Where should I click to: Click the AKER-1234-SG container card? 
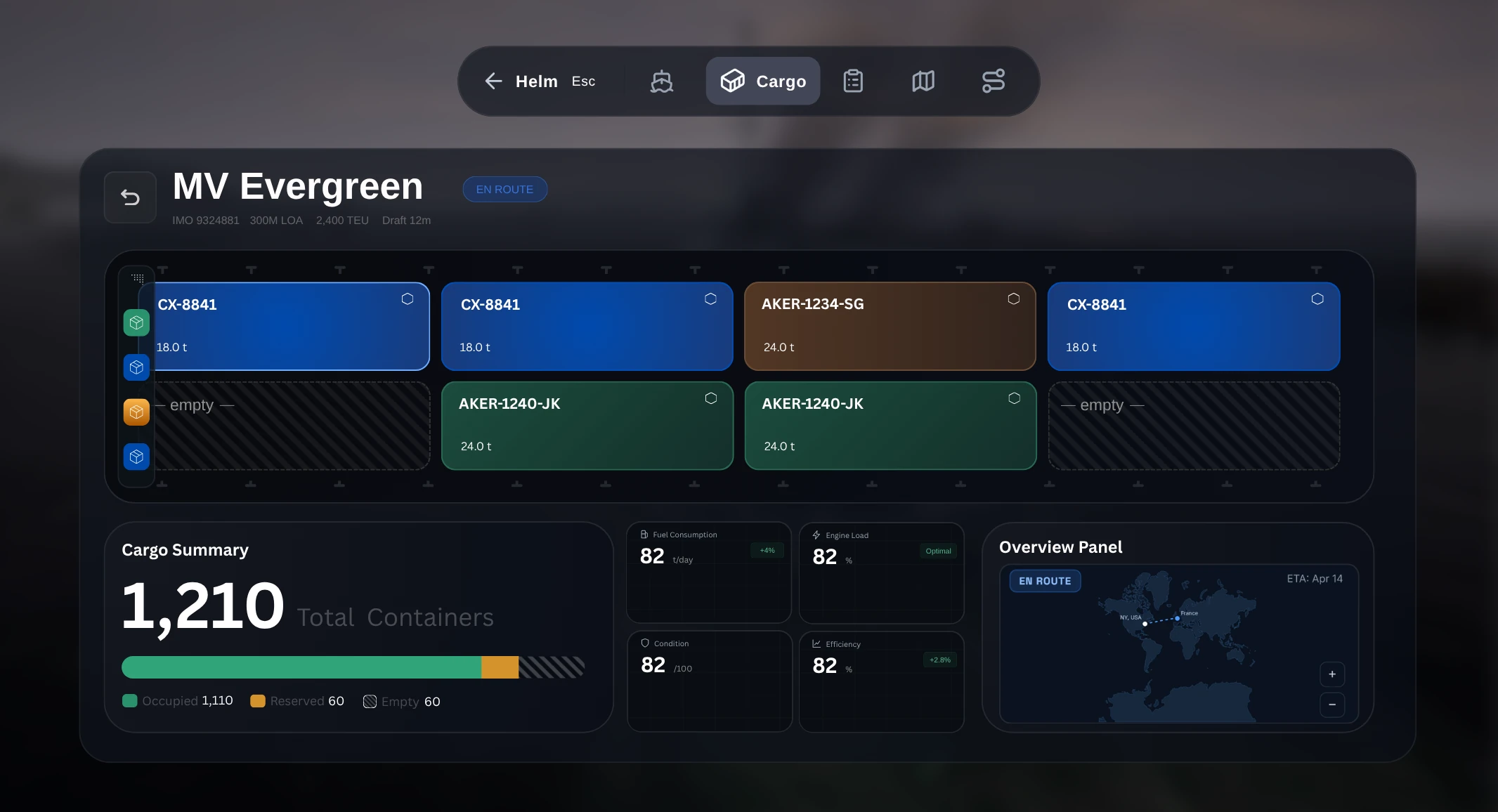pyautogui.click(x=890, y=326)
